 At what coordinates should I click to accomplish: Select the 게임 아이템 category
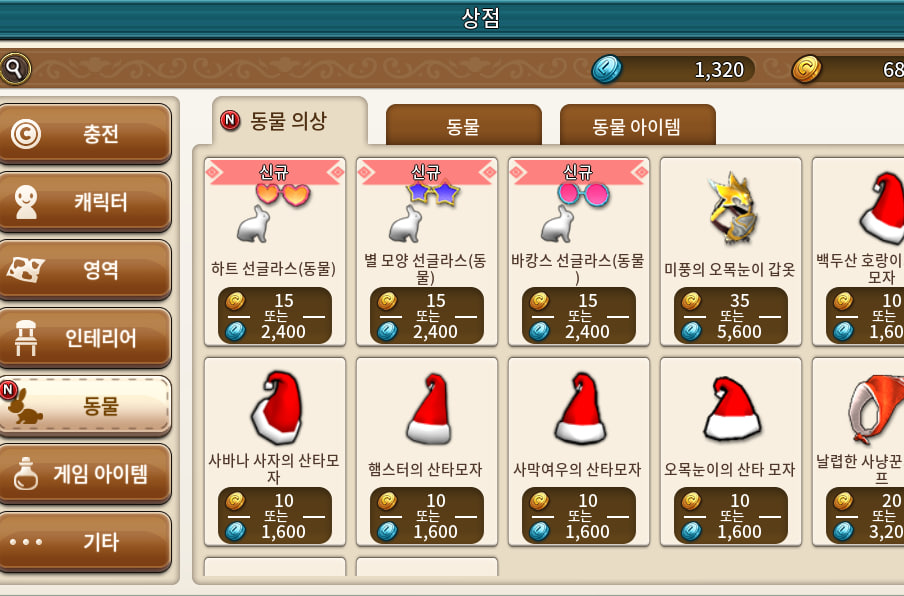point(86,474)
